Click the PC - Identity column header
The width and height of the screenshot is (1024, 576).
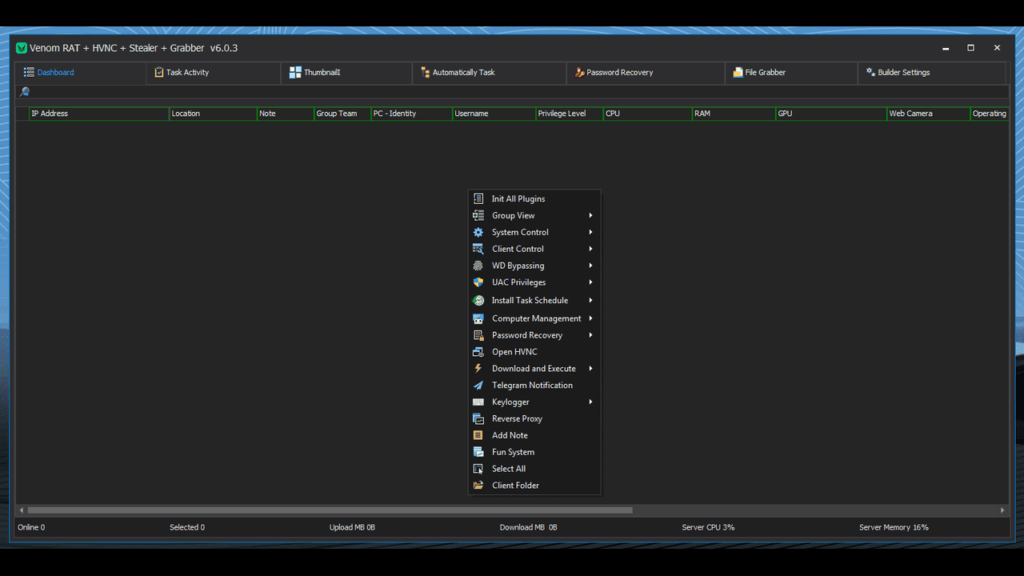coord(411,114)
